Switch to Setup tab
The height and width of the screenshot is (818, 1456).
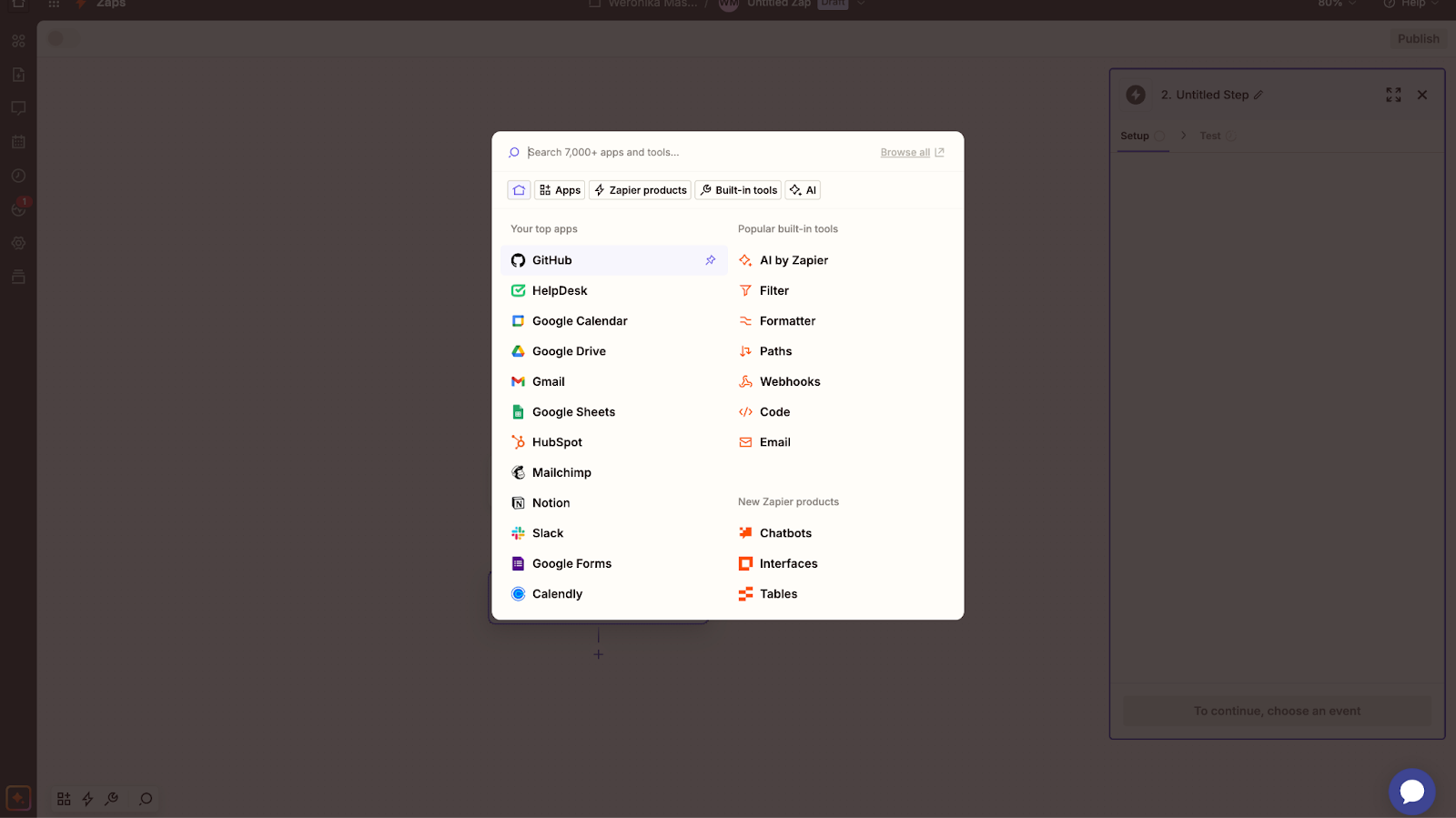[1142, 136]
